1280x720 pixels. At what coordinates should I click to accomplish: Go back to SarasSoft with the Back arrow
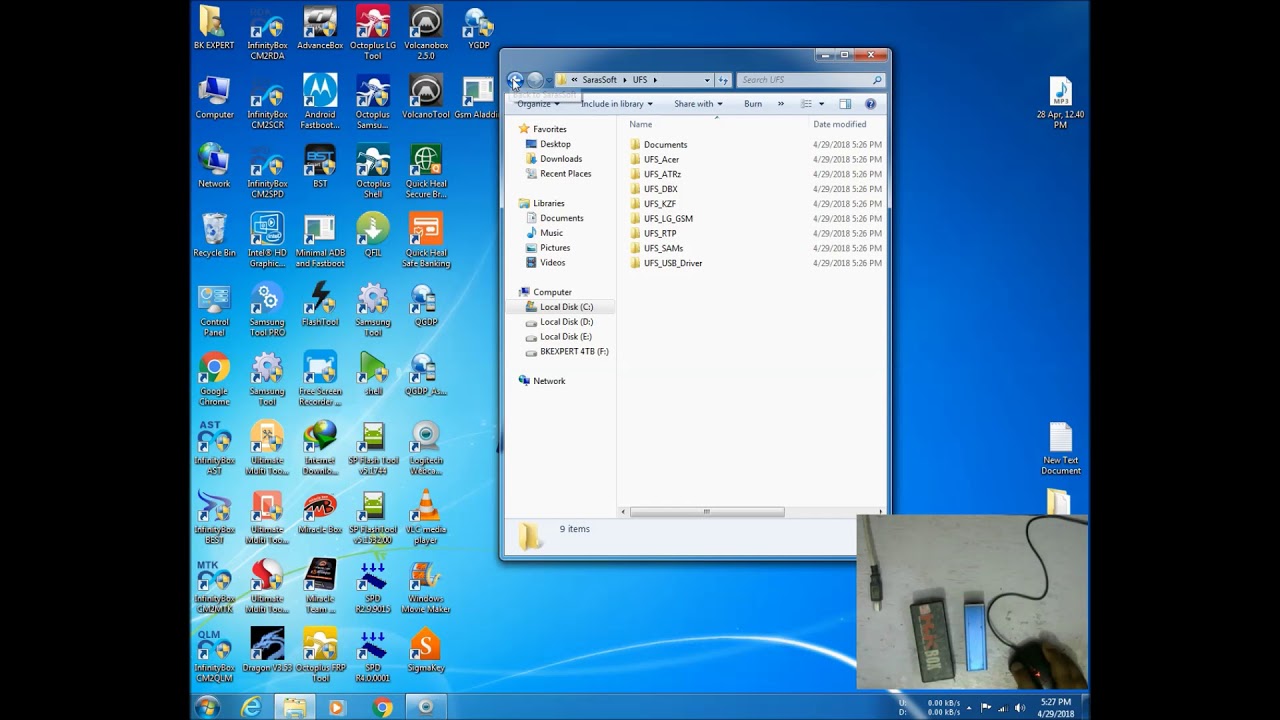click(x=515, y=80)
